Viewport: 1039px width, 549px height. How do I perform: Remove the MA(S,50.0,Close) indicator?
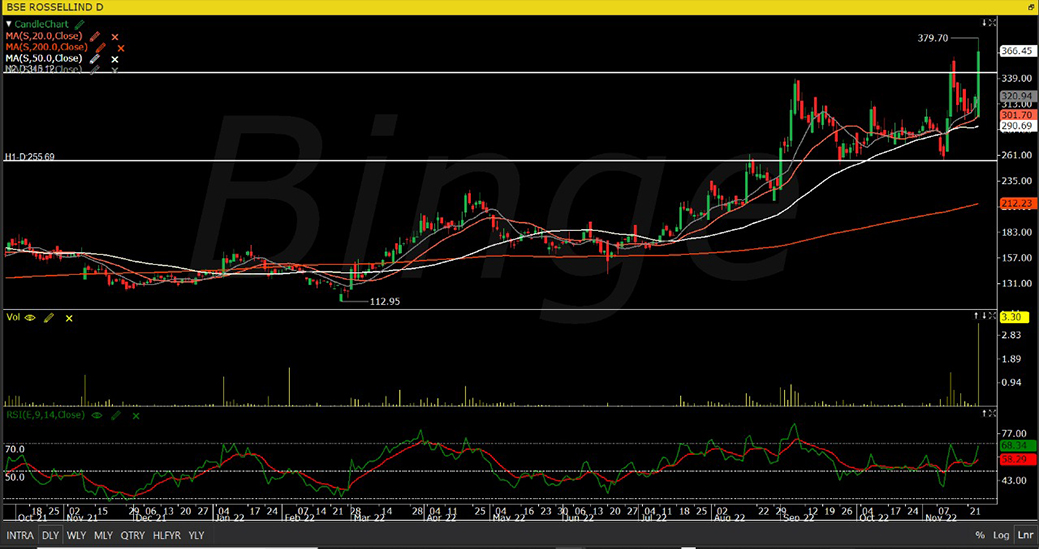pos(115,59)
